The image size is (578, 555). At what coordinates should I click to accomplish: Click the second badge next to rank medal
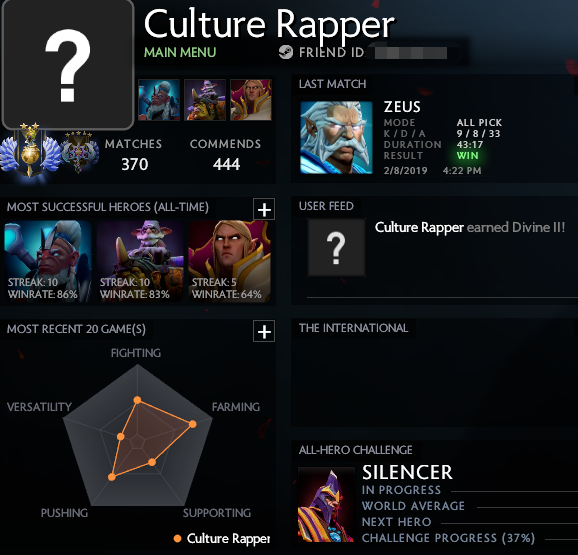click(80, 151)
